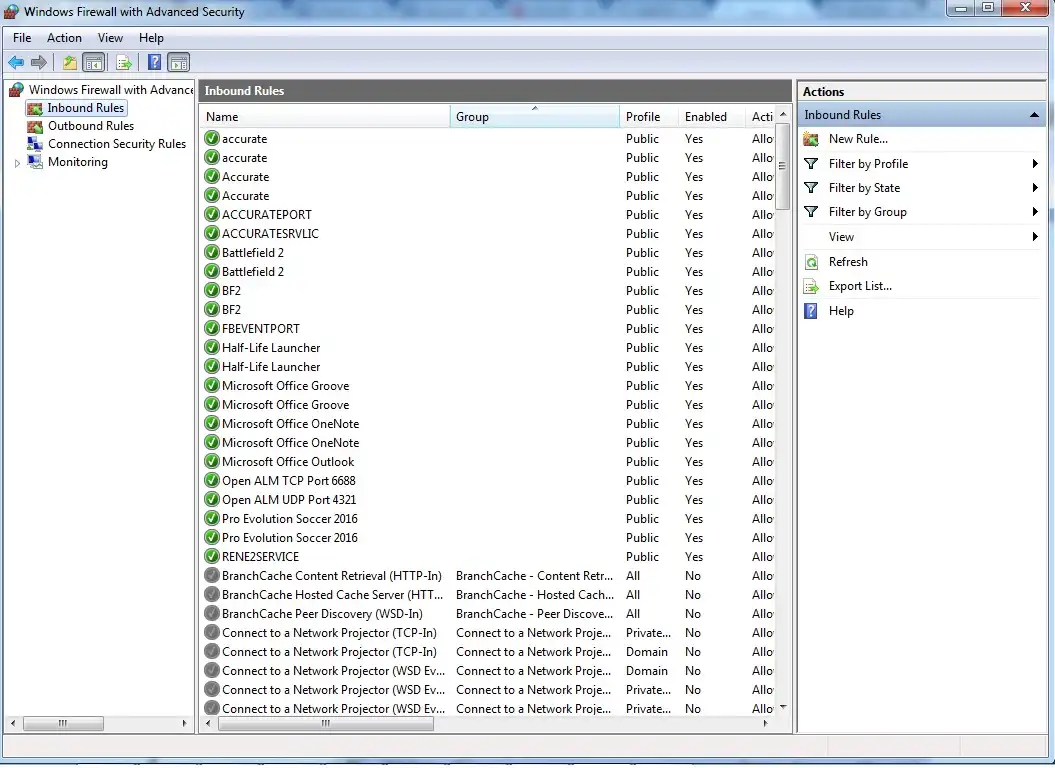Select Connection Security Rules in the tree
The height and width of the screenshot is (768, 1055).
(x=117, y=144)
